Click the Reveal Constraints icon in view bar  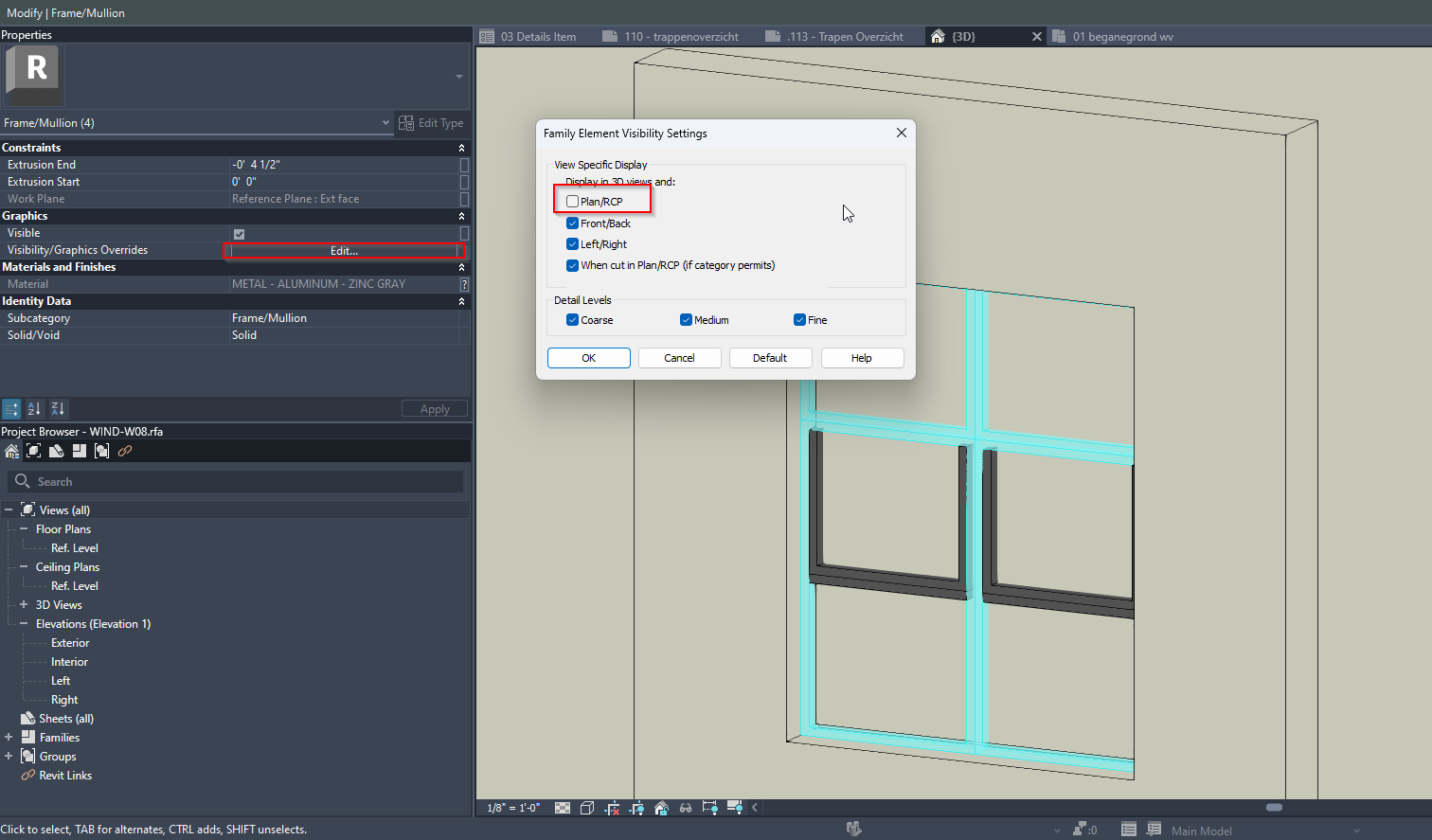click(709, 808)
